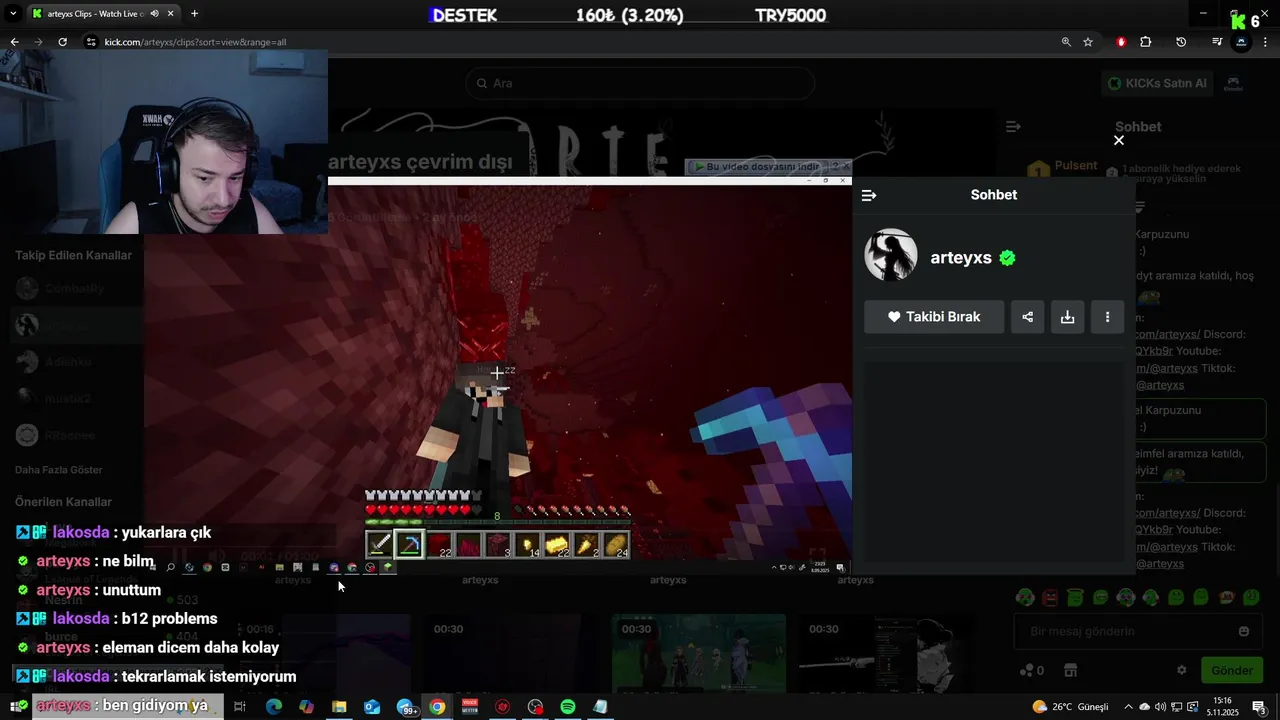Click the 26°C Güneşli weather widget

pyautogui.click(x=1071, y=707)
